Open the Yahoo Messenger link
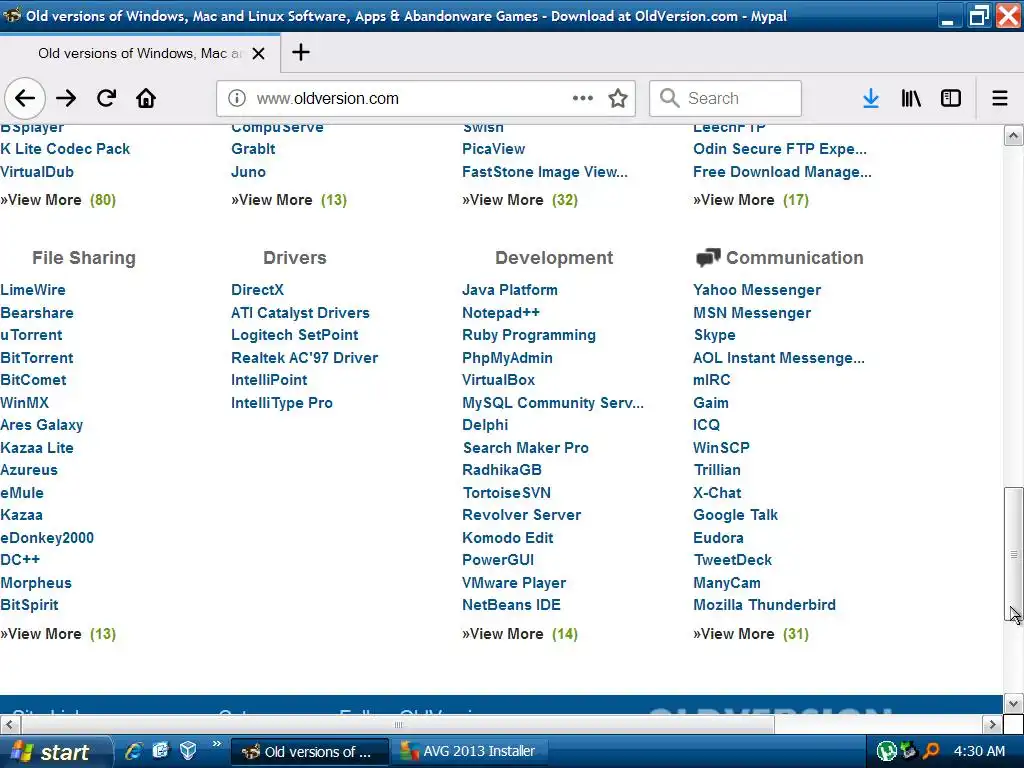This screenshot has width=1024, height=768. tap(757, 290)
